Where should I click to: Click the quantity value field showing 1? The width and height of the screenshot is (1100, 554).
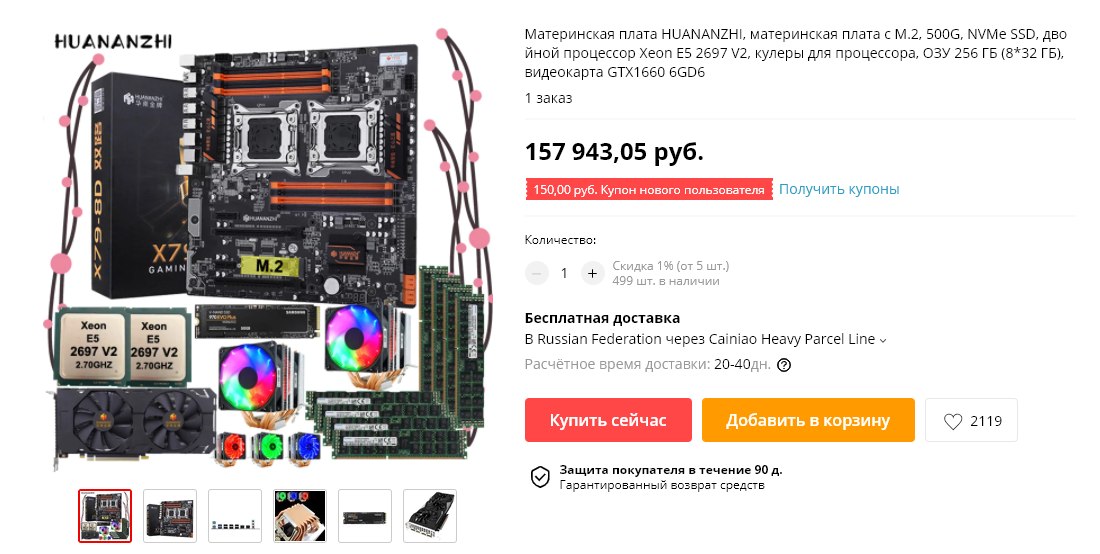coord(564,273)
